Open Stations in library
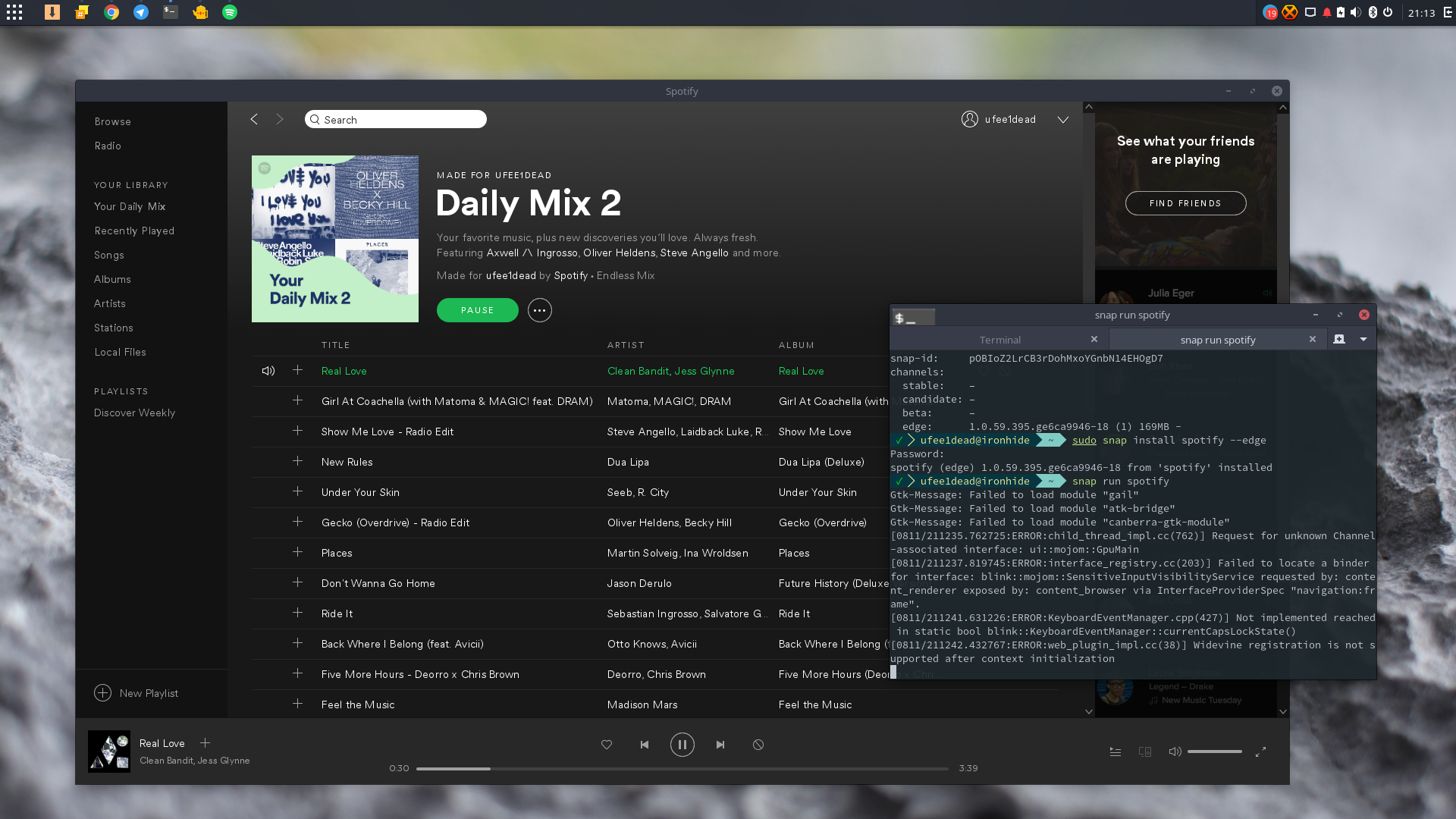This screenshot has width=1456, height=819. click(114, 328)
